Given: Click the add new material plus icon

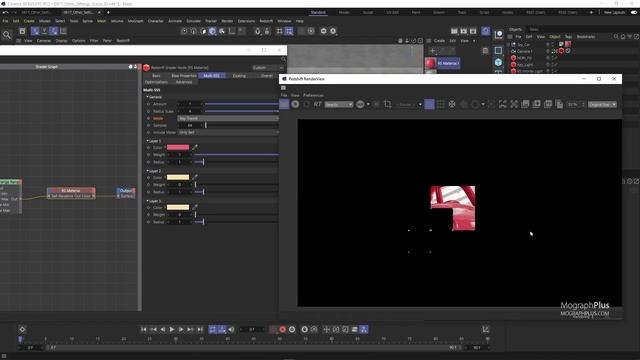Looking at the screenshot, I should [x=433, y=51].
